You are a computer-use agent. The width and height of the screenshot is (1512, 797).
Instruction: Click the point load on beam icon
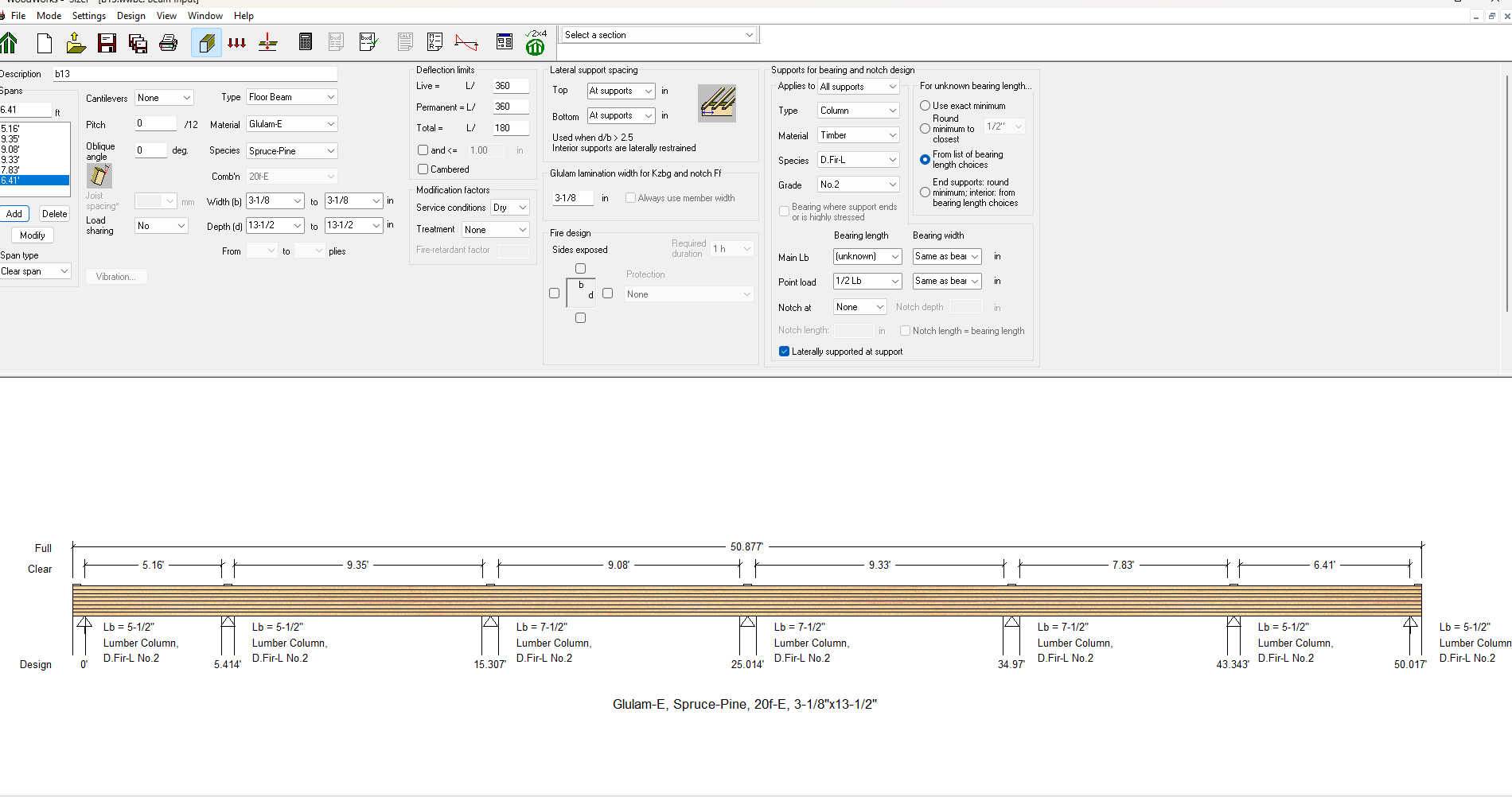point(268,43)
